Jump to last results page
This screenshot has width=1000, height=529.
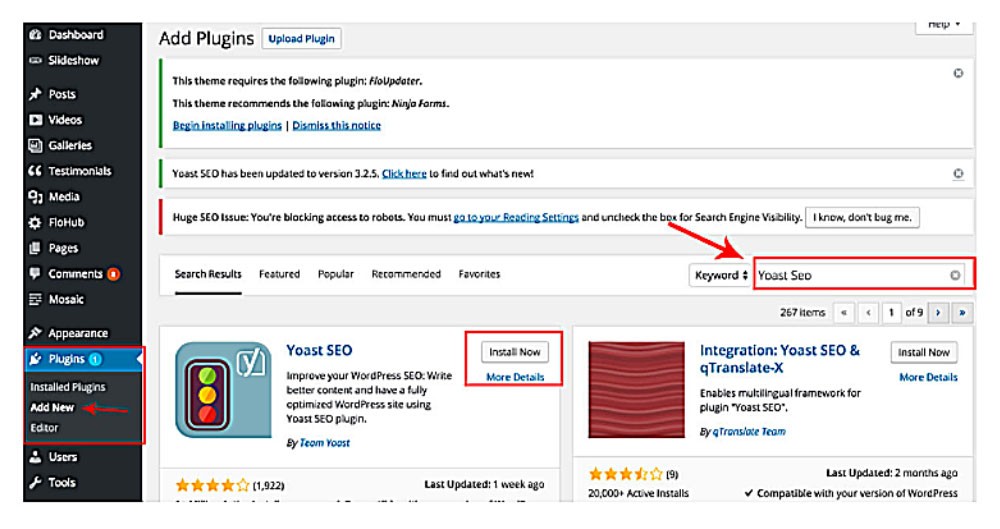(962, 313)
